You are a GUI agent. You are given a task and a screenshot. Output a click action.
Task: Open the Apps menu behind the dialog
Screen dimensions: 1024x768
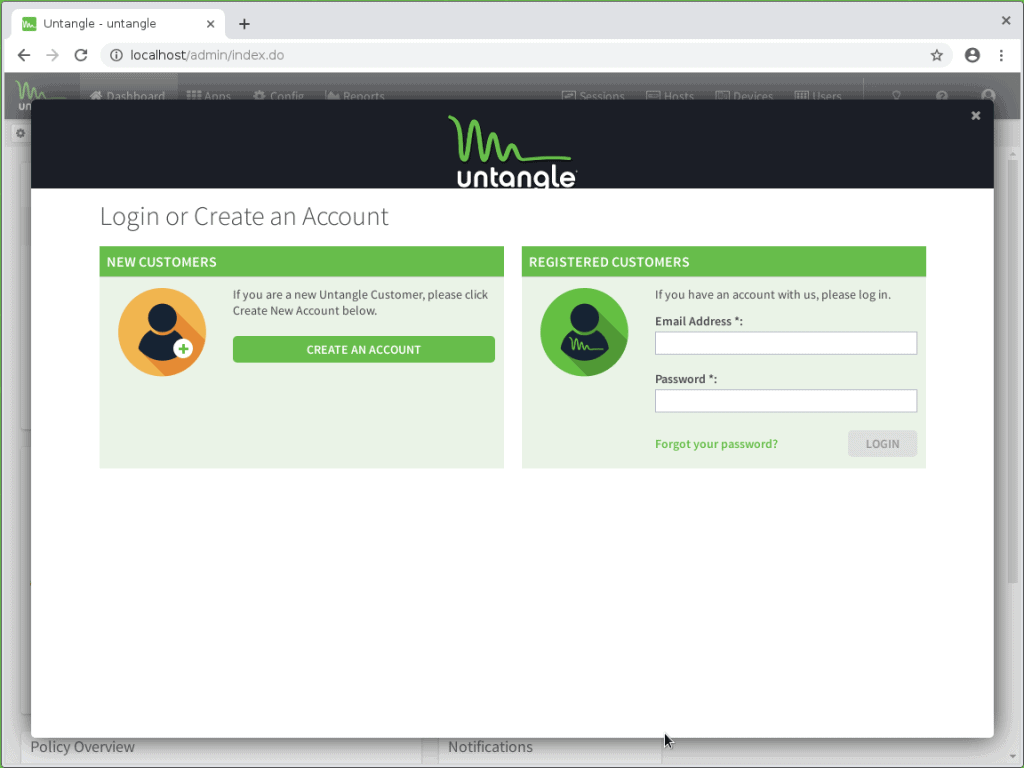point(209,96)
